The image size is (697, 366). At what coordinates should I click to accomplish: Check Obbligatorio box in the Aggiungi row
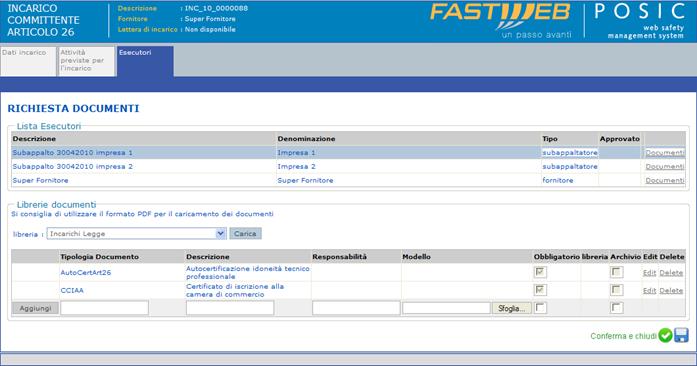540,307
